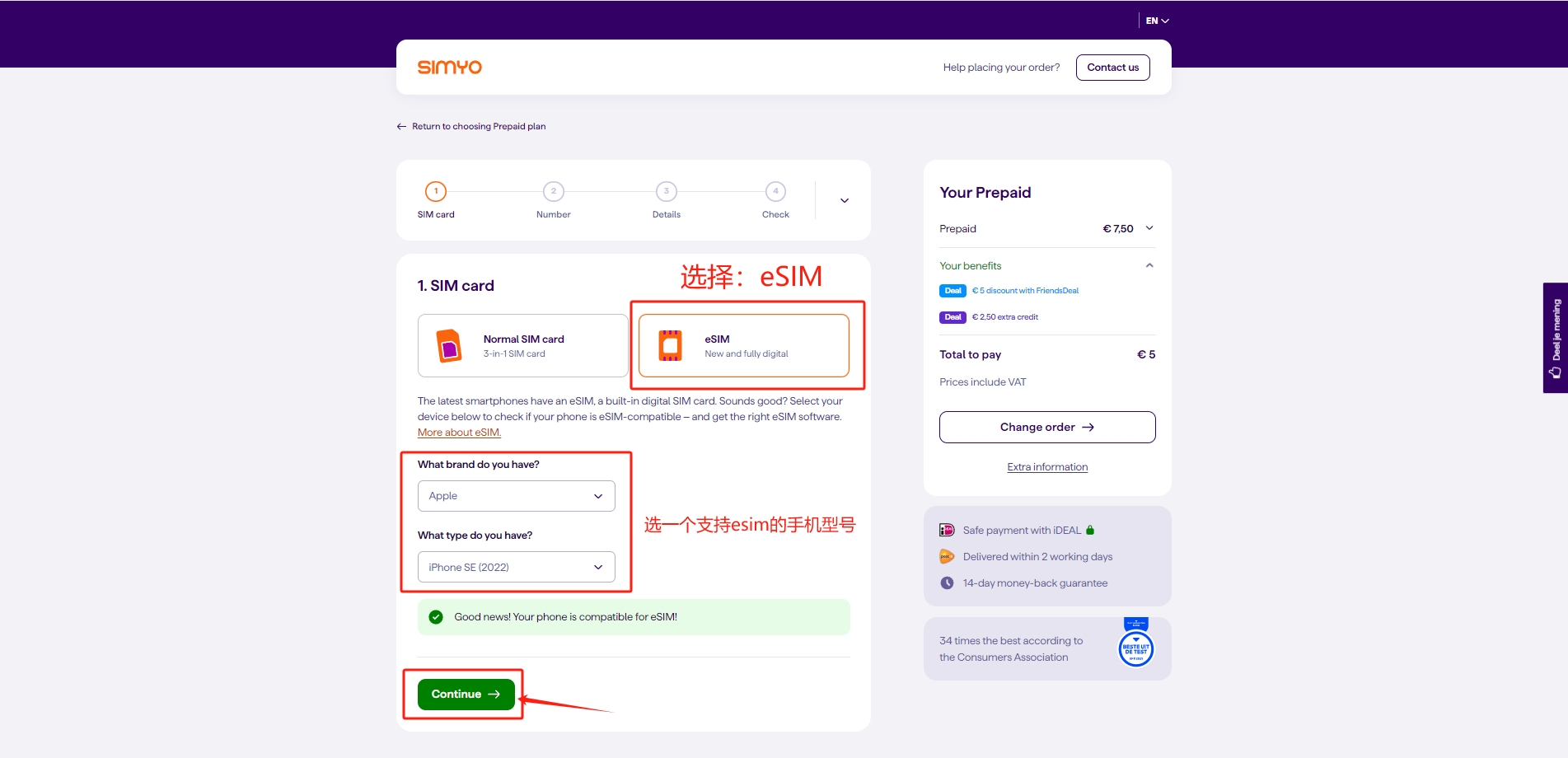Expand the Prepaid price details chevron

[1149, 229]
